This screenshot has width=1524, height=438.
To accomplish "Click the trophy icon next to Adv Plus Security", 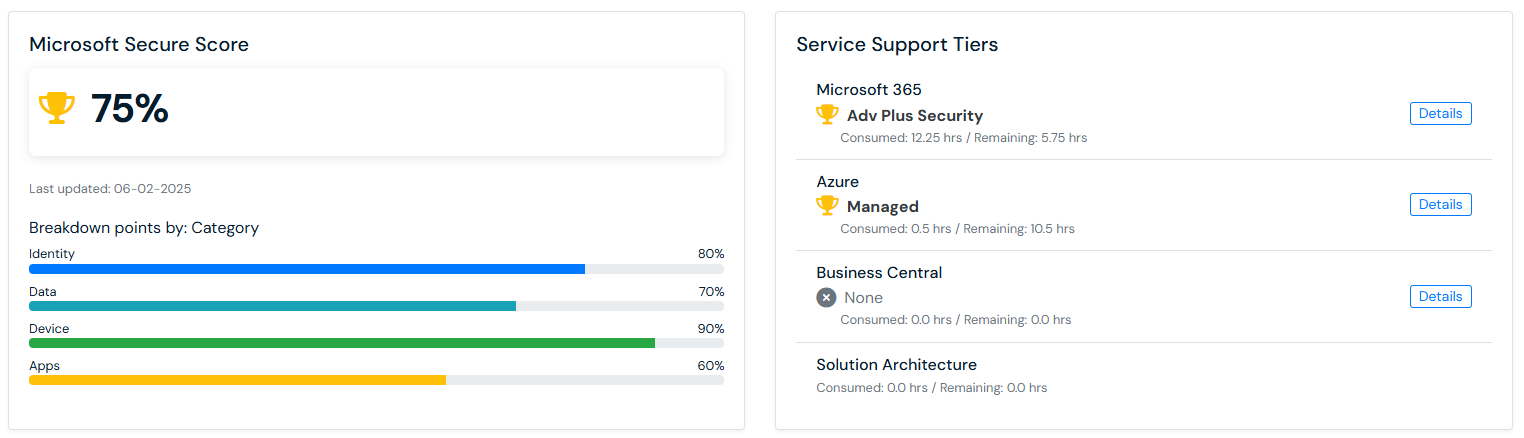I will [827, 115].
